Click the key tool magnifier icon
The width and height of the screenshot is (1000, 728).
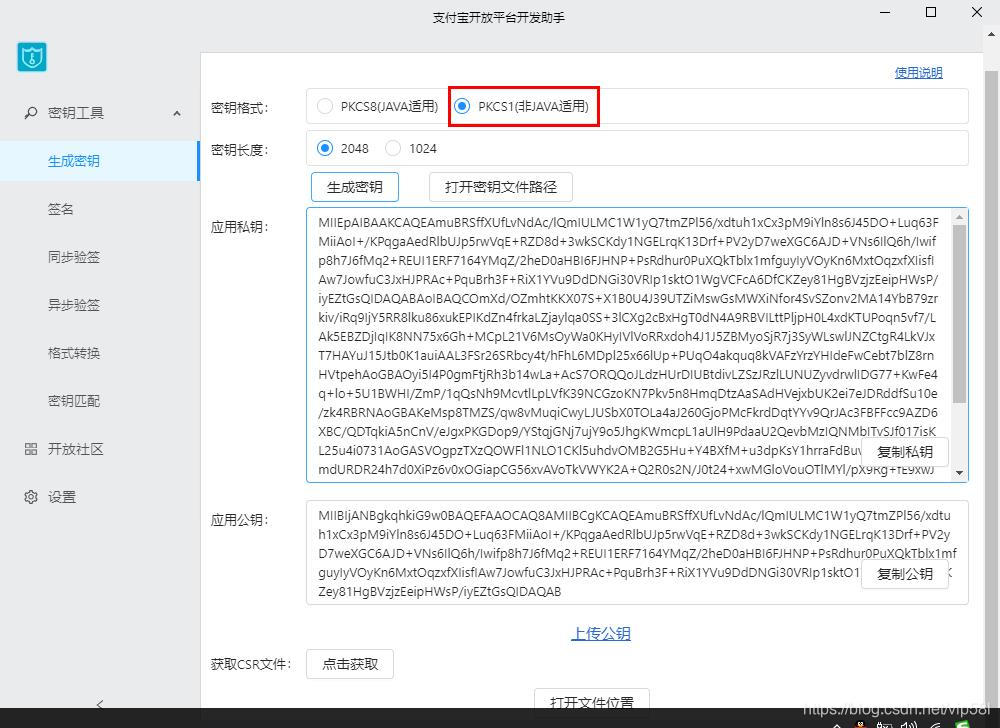[x=31, y=113]
